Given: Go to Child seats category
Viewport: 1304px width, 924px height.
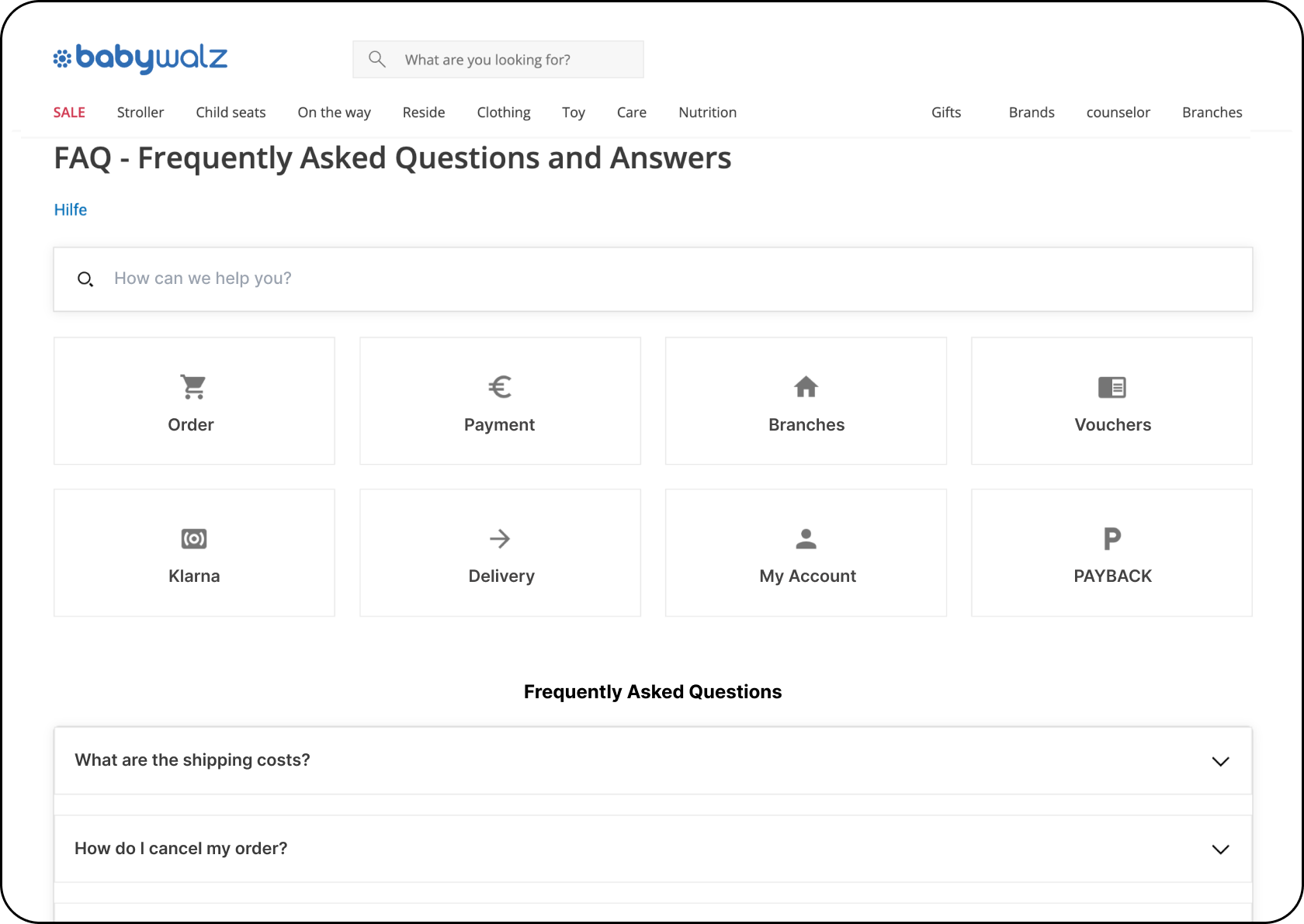Looking at the screenshot, I should (x=231, y=112).
